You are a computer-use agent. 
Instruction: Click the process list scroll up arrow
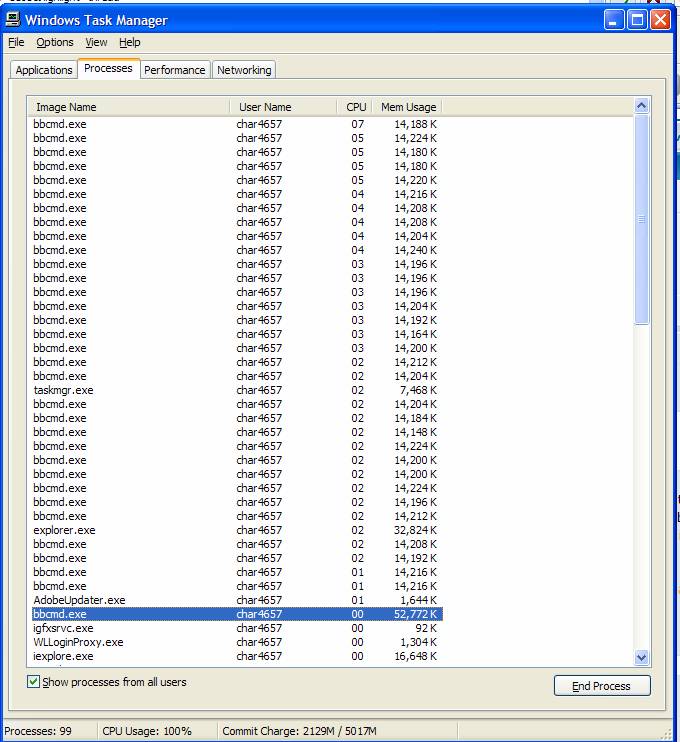point(642,106)
